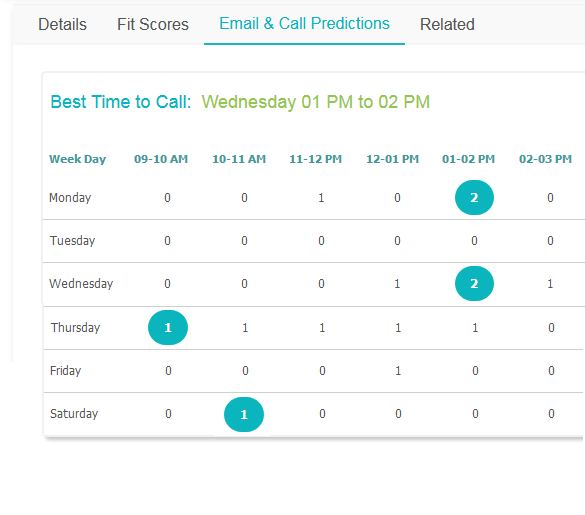Click the 09-10 AM column header
Screen dimensions: 585x515
tap(161, 159)
